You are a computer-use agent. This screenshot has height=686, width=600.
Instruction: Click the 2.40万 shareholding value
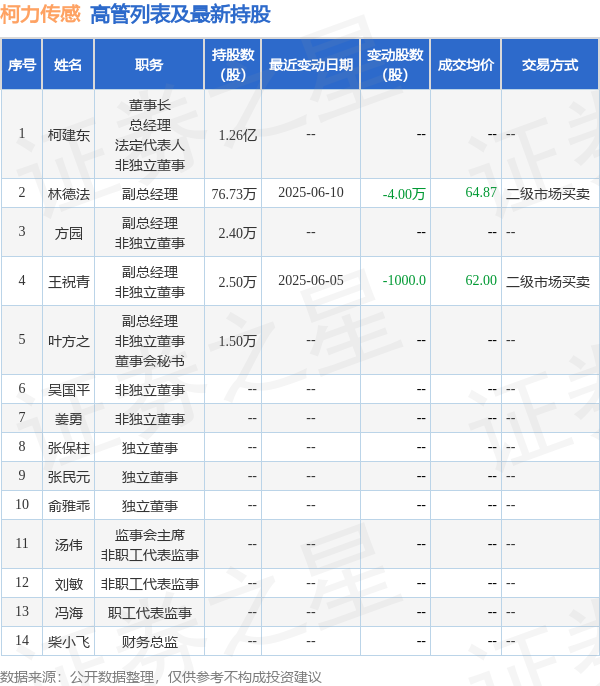click(x=237, y=233)
